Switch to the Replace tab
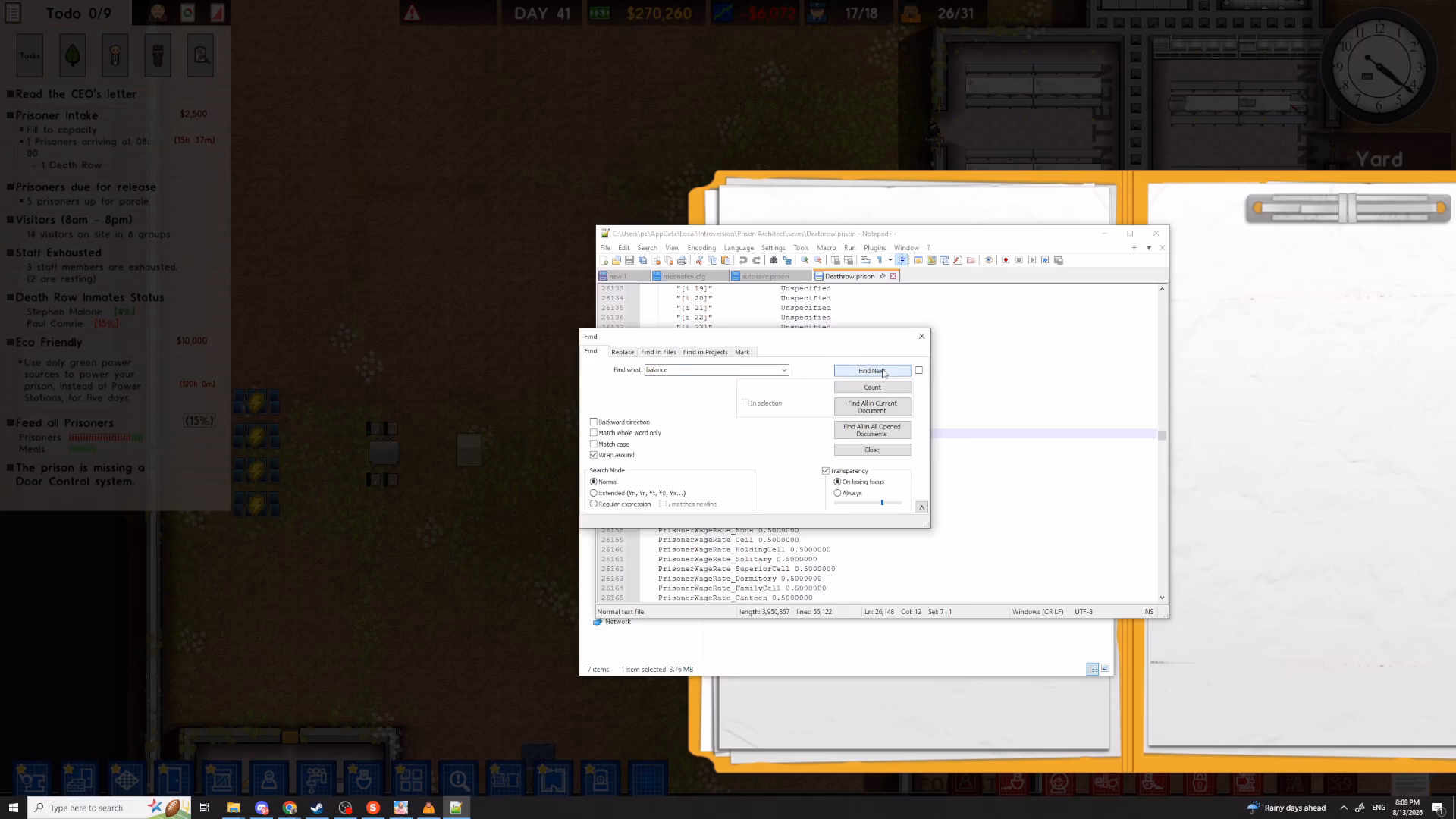Viewport: 1456px width, 819px height. [x=623, y=352]
